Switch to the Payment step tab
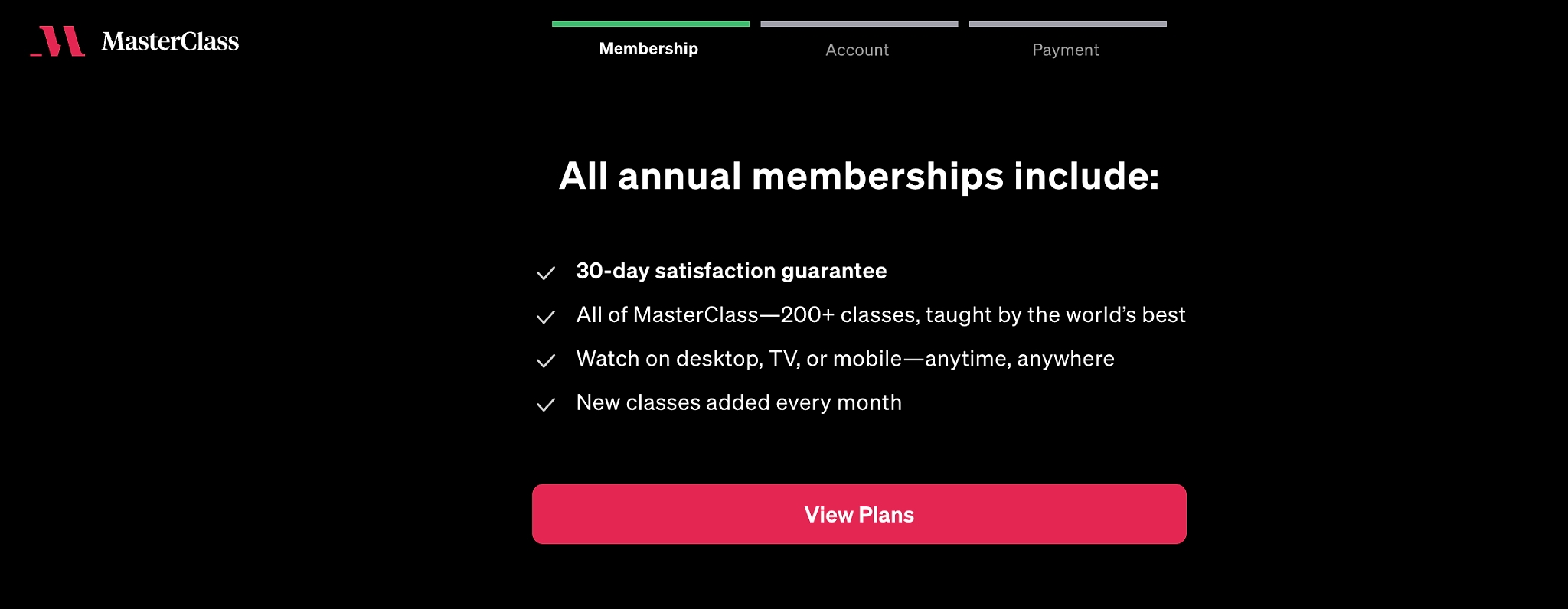This screenshot has width=1568, height=609. (x=1066, y=50)
